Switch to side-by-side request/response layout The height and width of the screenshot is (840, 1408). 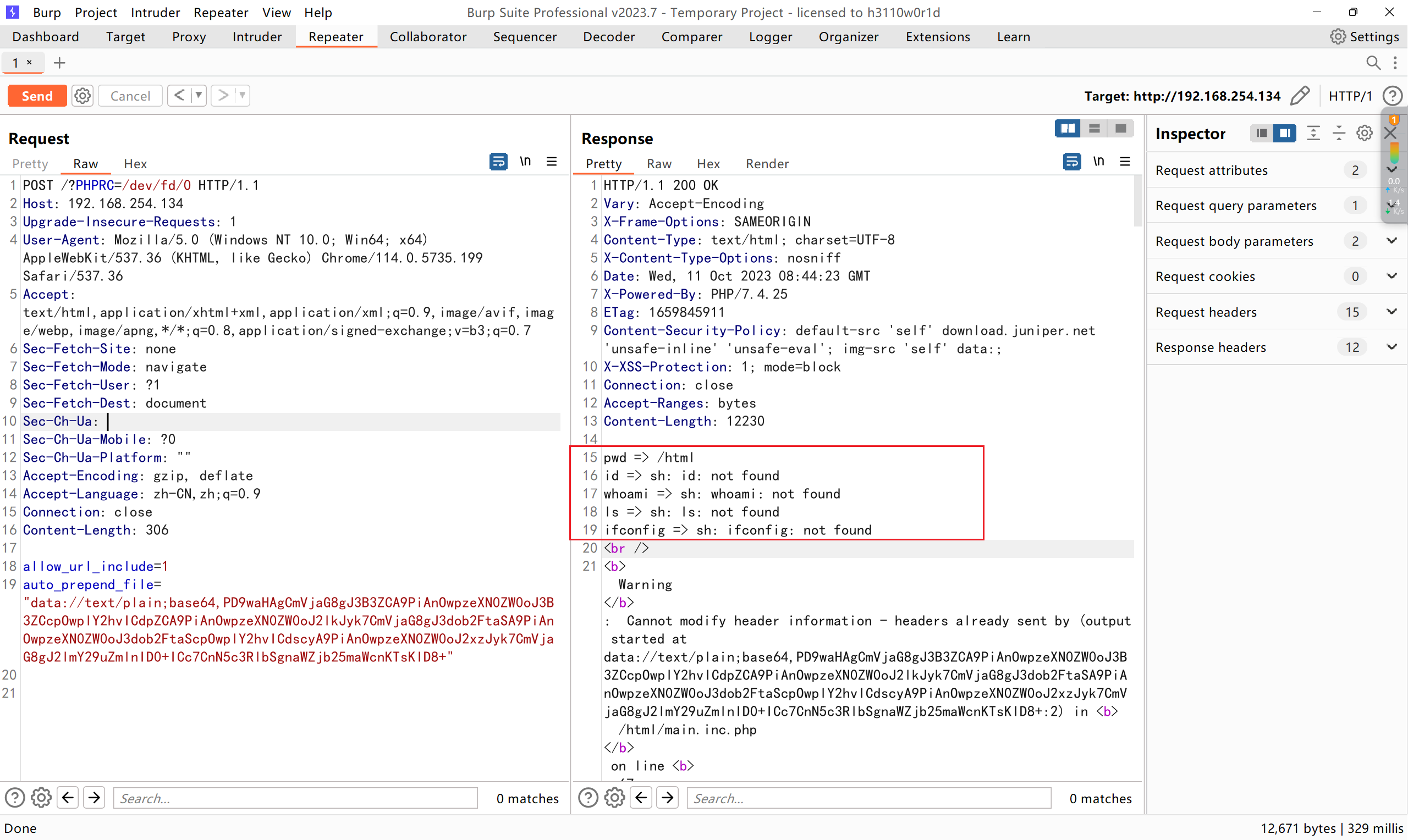[1068, 129]
